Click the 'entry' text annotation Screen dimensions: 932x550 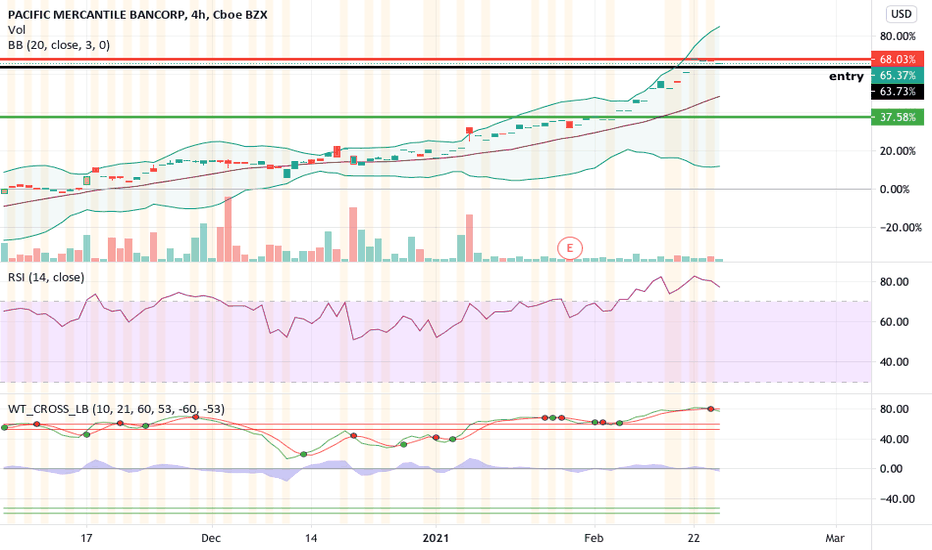846,76
